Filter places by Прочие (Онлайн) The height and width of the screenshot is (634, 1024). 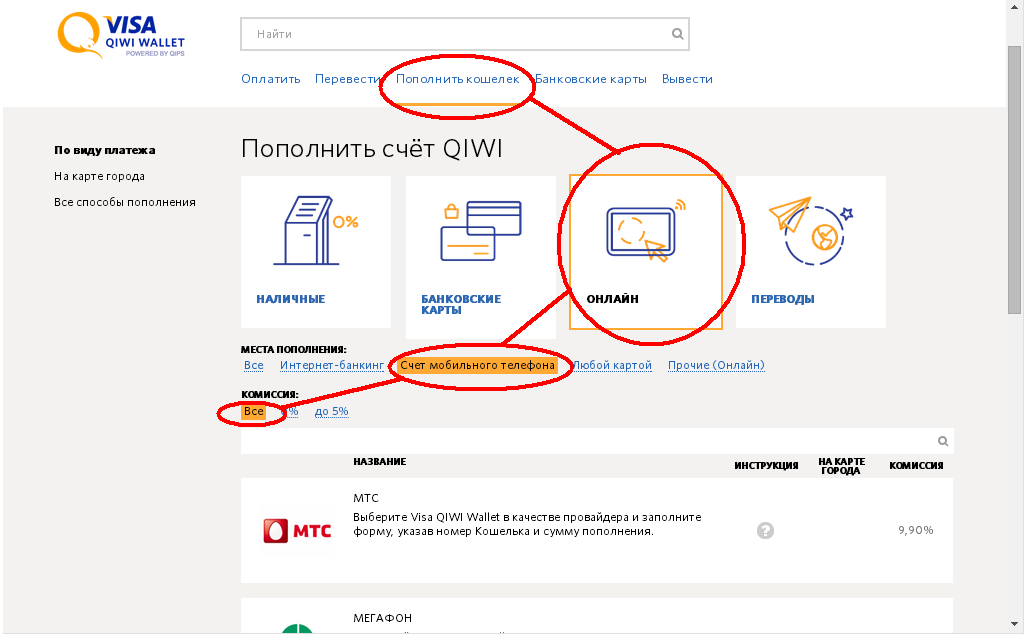pos(716,366)
